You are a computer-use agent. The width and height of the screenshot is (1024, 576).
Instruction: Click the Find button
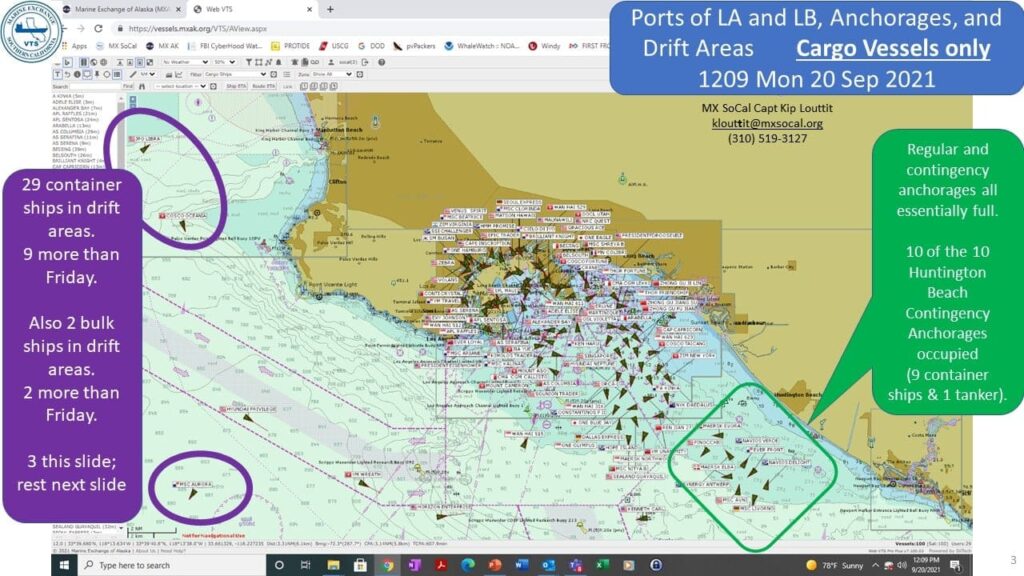(x=128, y=86)
